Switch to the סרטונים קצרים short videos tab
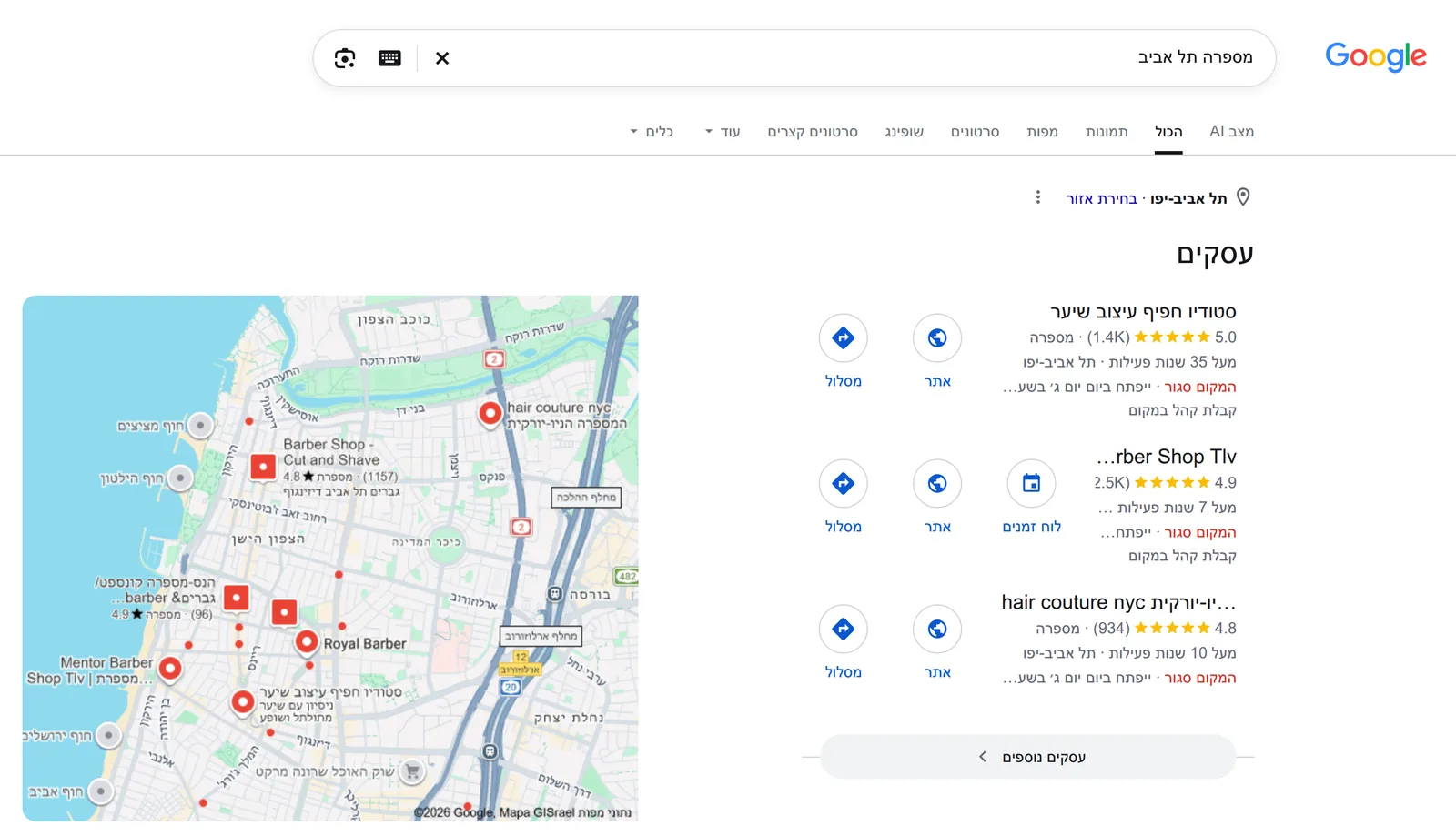Viewport: 1456px width, 836px height. coord(813,132)
